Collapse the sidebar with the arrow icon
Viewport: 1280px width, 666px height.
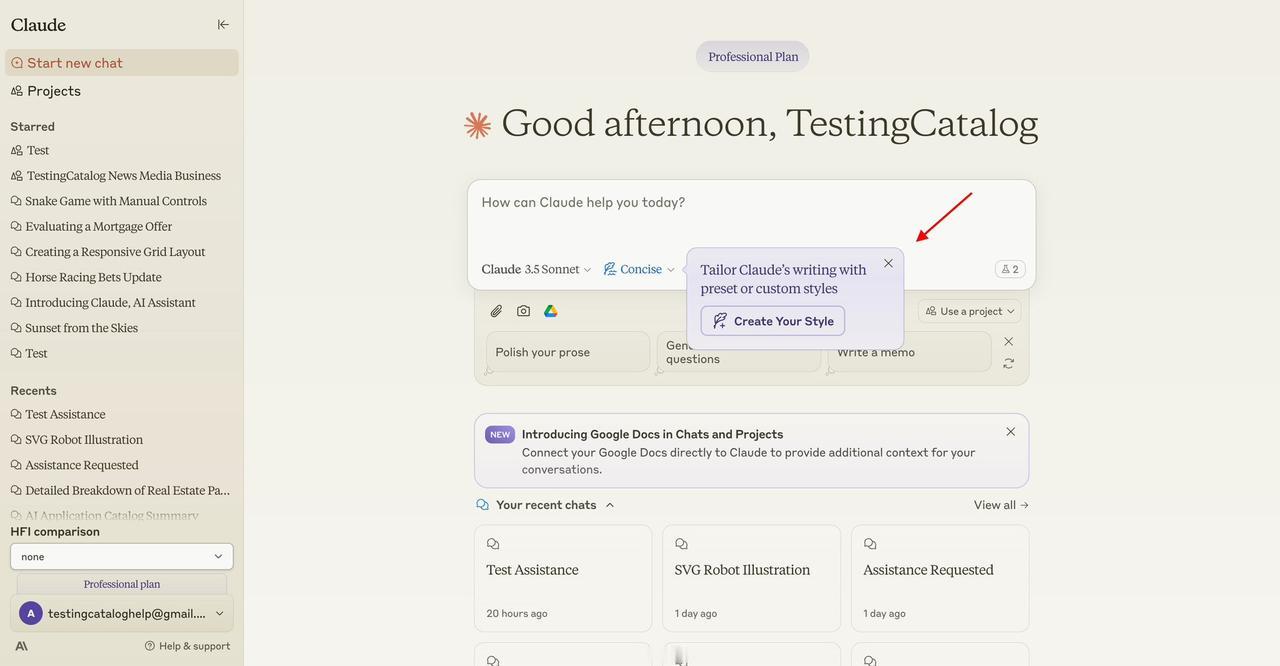[x=223, y=25]
